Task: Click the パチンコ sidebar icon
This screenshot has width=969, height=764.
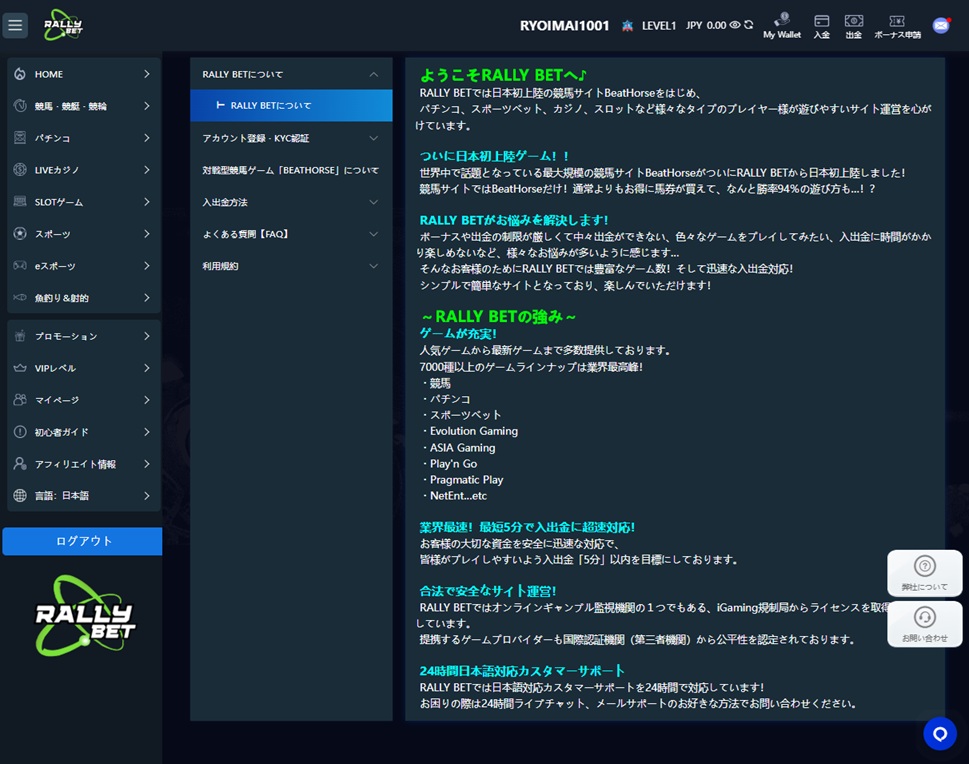Action: pyautogui.click(x=20, y=138)
